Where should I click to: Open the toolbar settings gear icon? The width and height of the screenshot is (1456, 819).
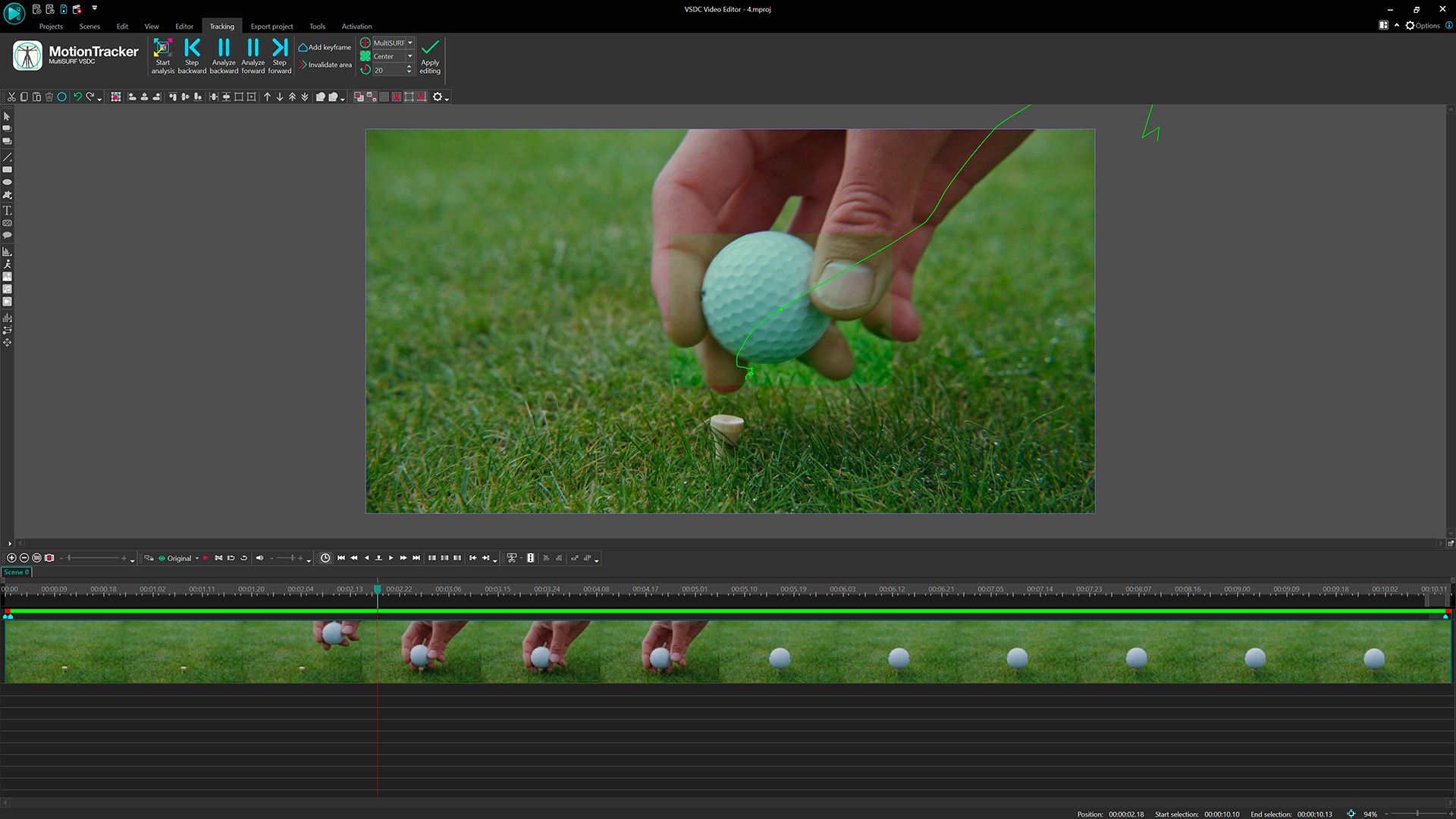[438, 97]
